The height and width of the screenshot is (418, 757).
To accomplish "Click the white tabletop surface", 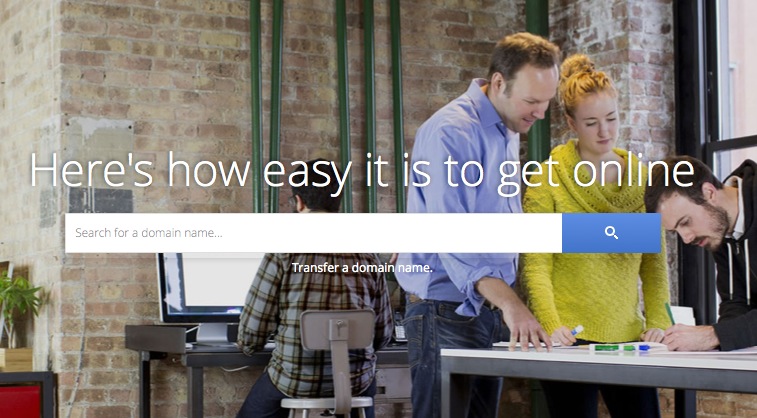I will (x=599, y=360).
